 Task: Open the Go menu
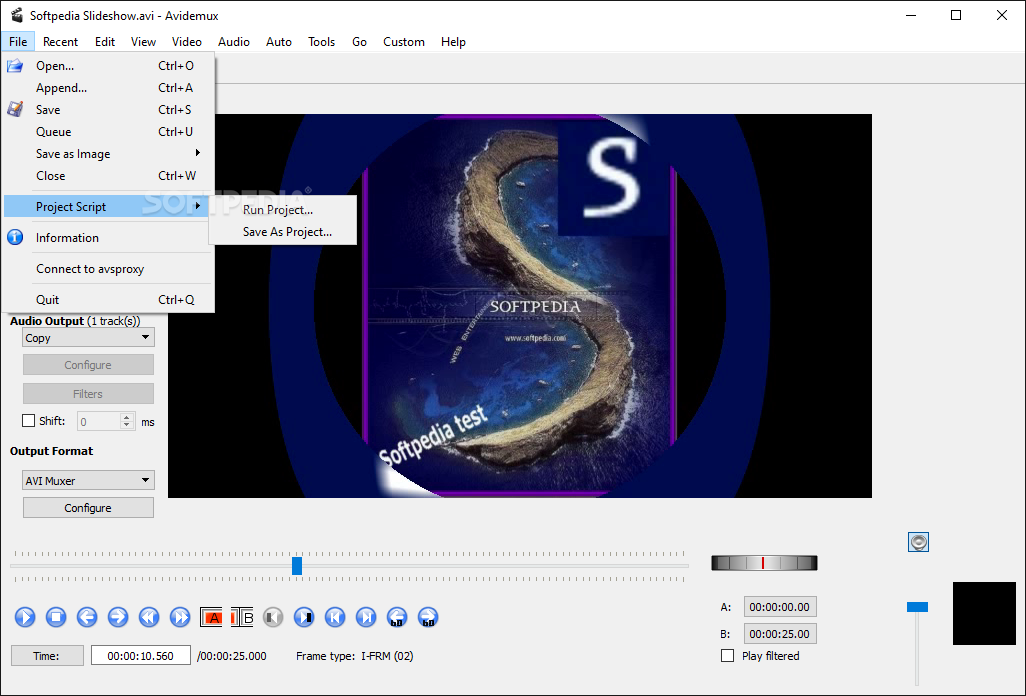359,42
